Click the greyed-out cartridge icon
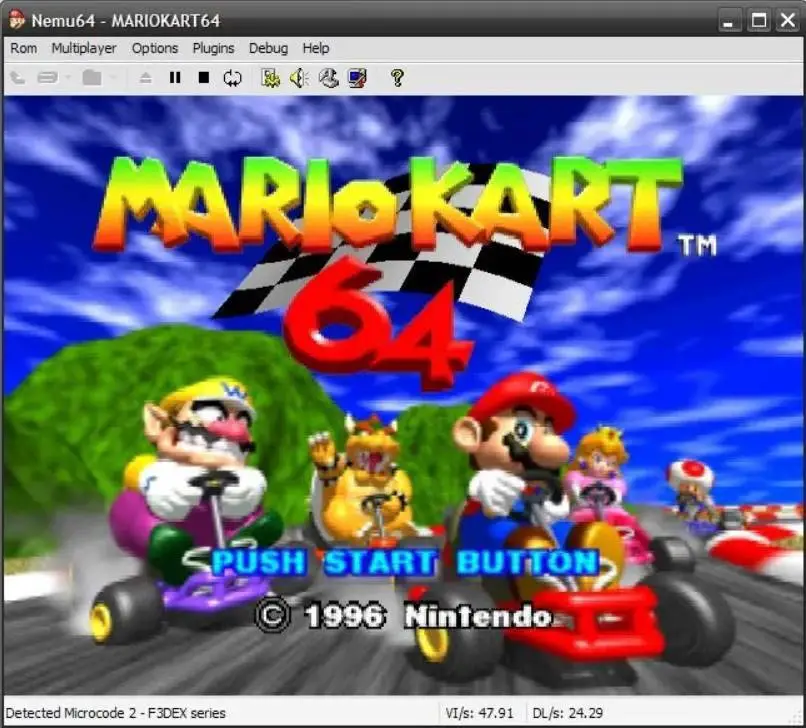This screenshot has width=806, height=728. 48,78
